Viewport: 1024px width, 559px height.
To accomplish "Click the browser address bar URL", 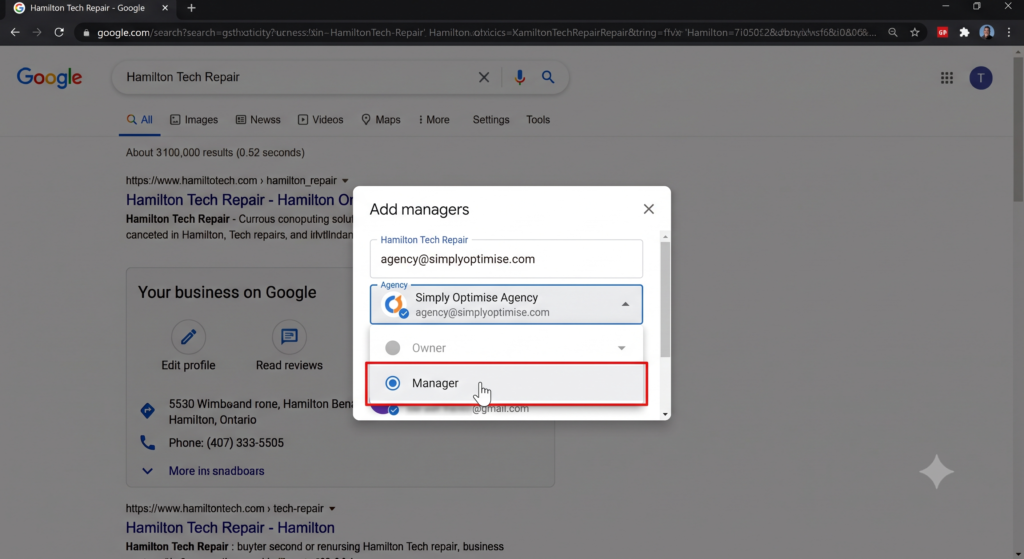I will pos(487,33).
